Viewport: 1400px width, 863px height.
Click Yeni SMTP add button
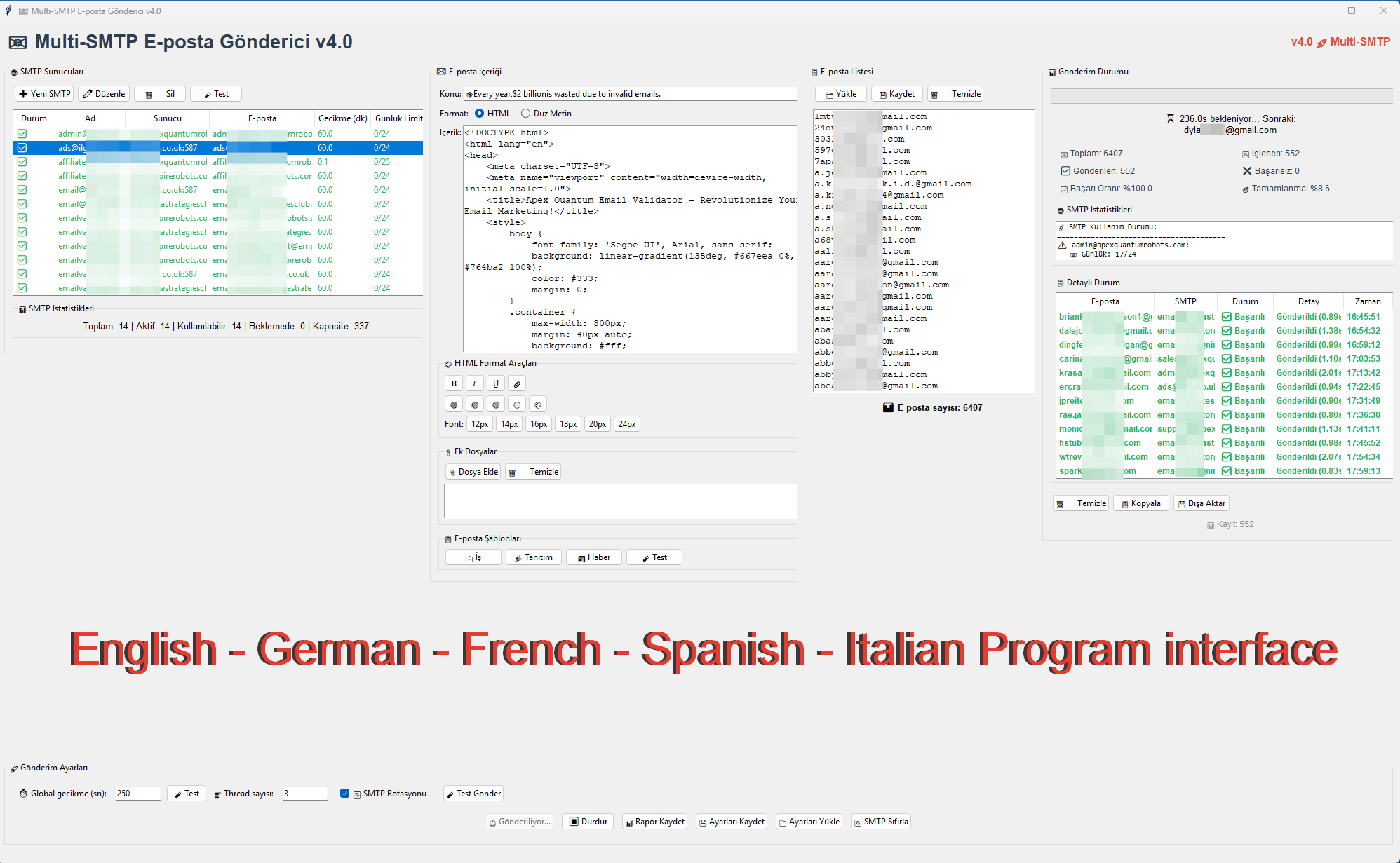click(x=45, y=94)
